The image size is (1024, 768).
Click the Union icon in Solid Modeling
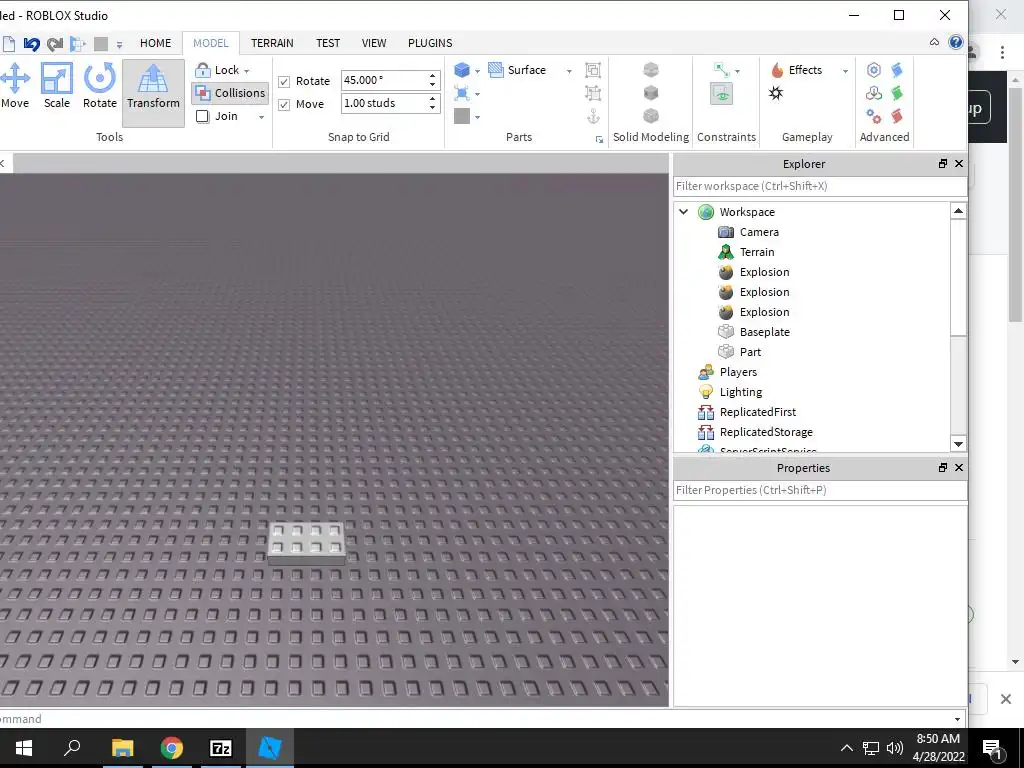tap(651, 70)
